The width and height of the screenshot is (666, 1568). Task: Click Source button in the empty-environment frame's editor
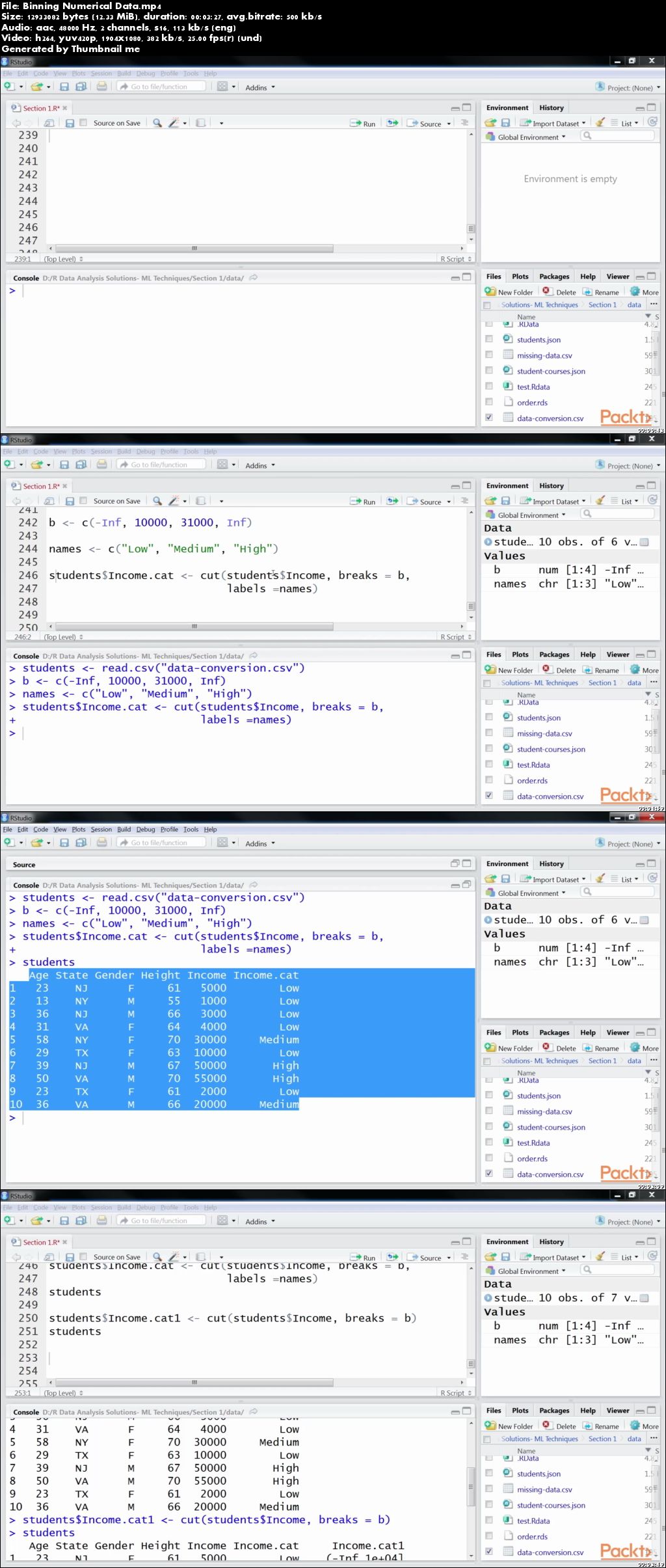(x=425, y=123)
